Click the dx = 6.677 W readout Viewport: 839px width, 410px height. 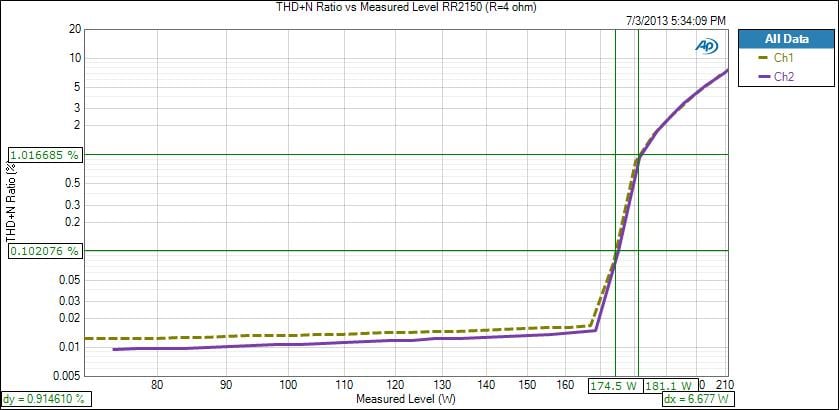[x=698, y=399]
